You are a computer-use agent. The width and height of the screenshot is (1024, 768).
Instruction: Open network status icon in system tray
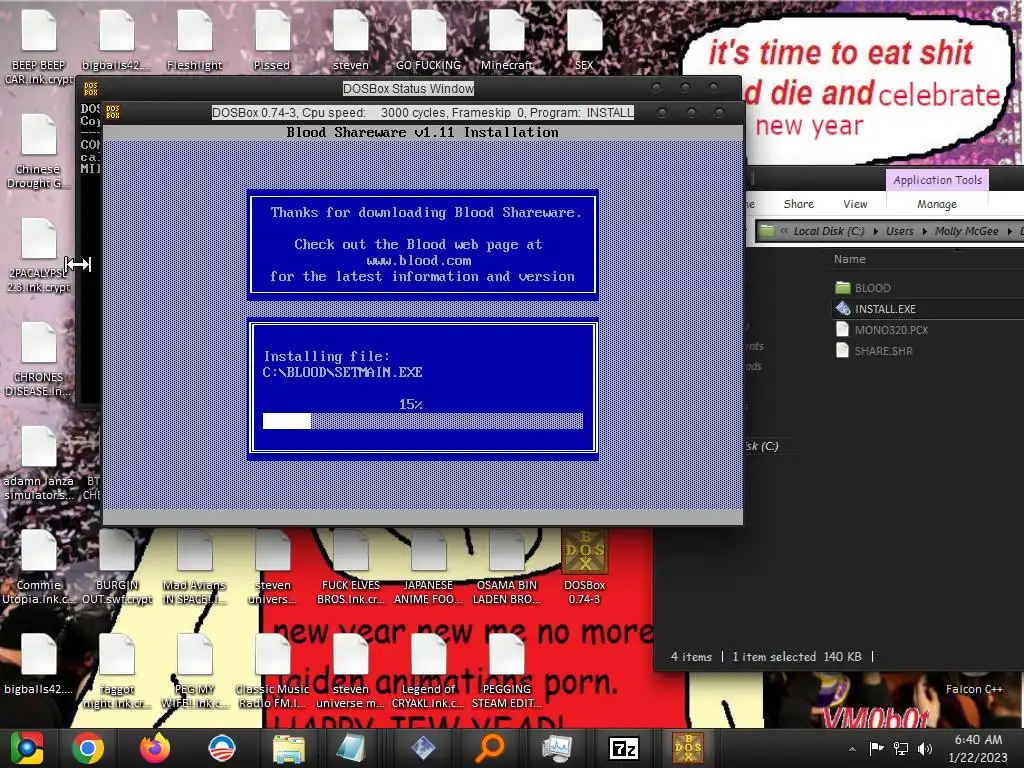coord(901,748)
